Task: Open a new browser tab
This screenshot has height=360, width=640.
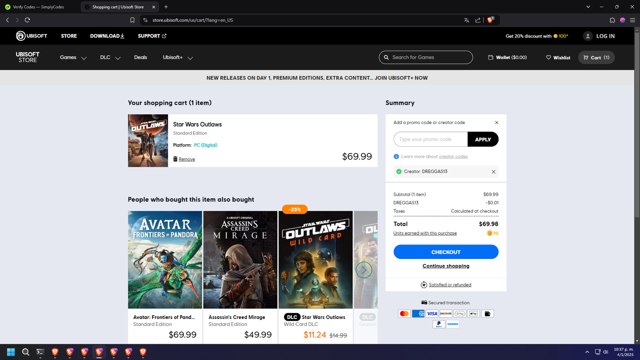Action: (x=166, y=7)
